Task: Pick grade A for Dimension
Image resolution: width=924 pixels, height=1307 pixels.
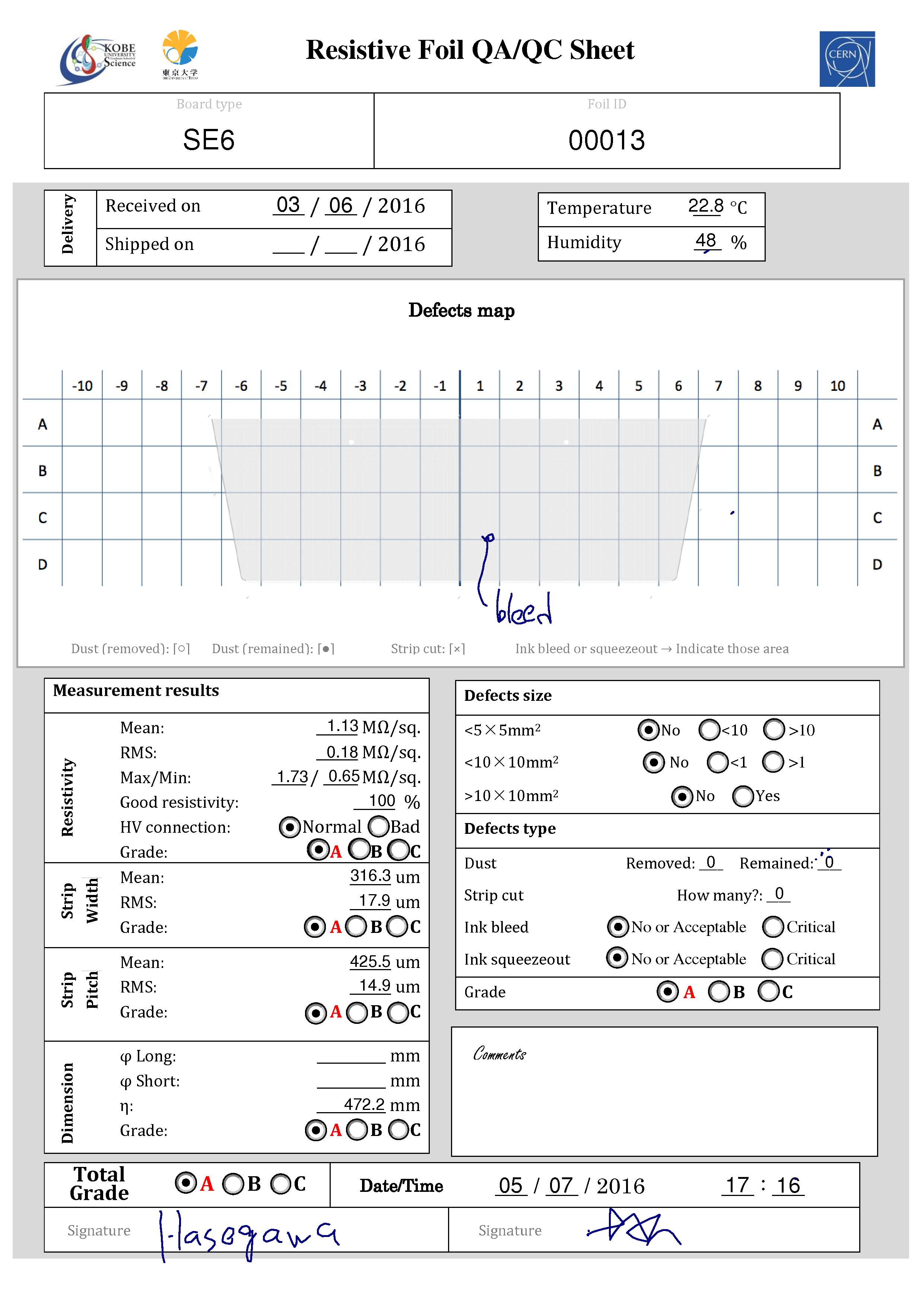Action: (316, 1130)
